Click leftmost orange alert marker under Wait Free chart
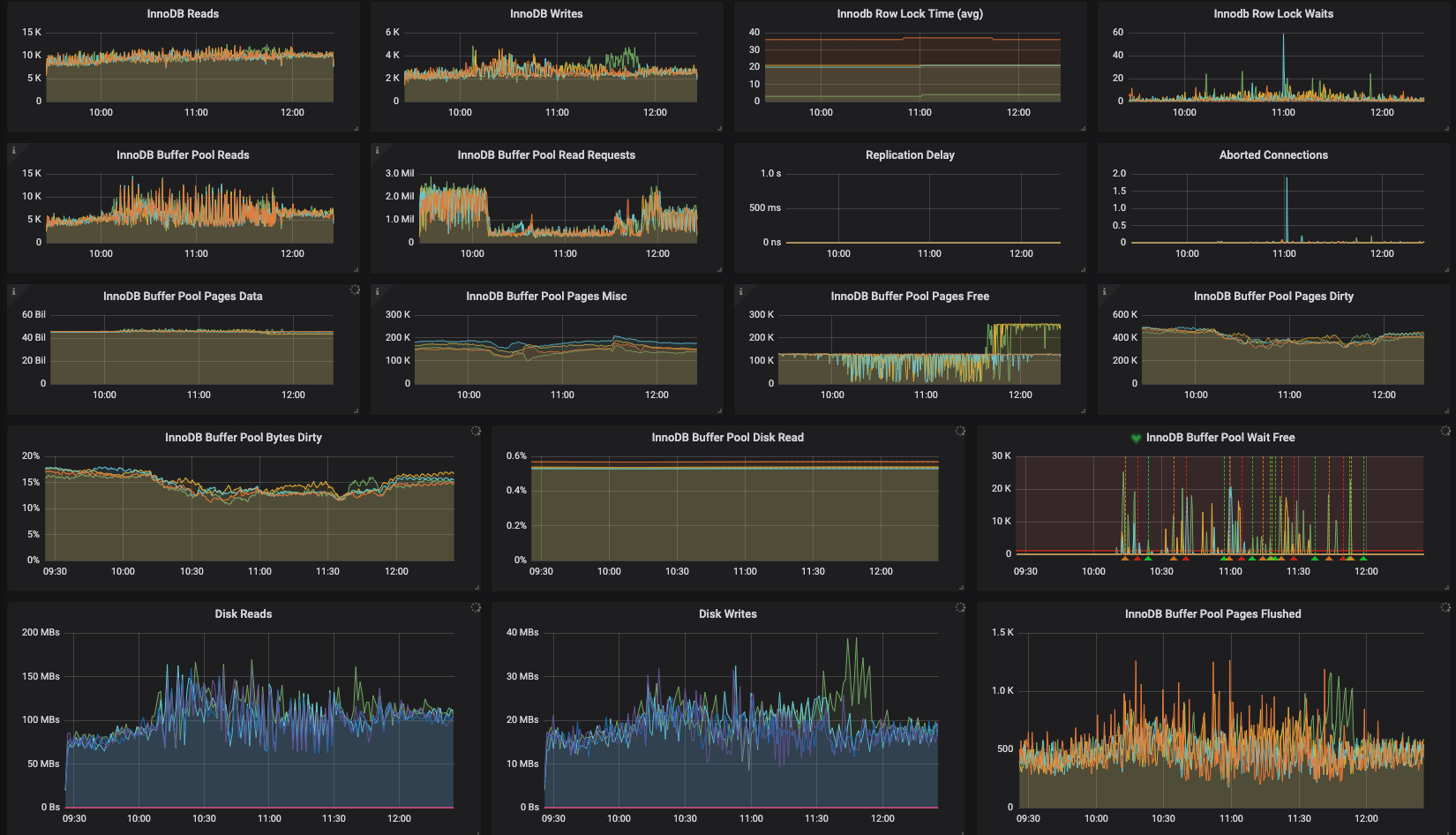Viewport: 1456px width, 835px height. 1124,558
